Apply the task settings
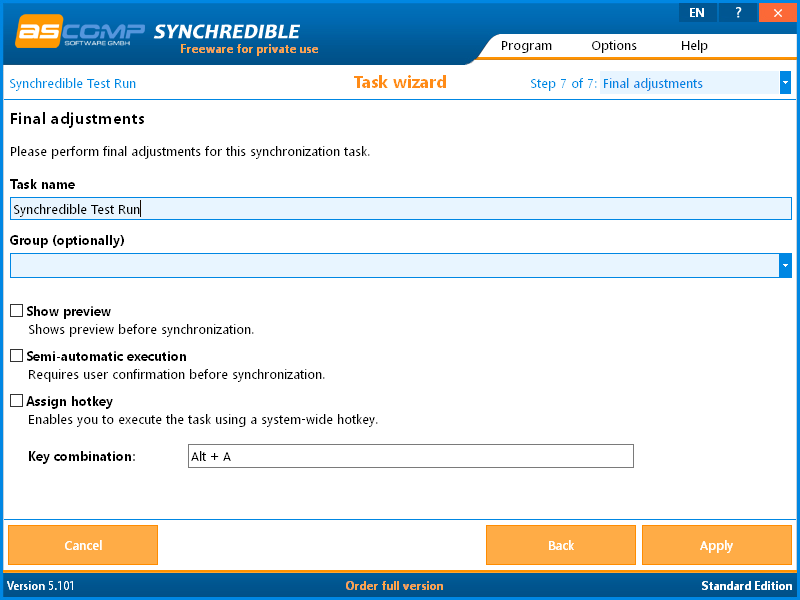Viewport: 800px width, 600px height. click(716, 545)
